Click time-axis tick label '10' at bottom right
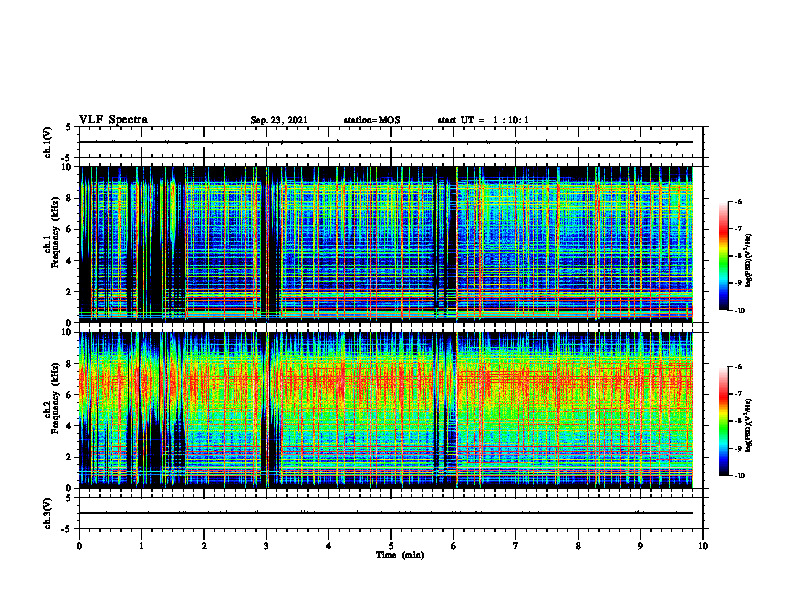Viewport: 792px width, 612px height. click(703, 546)
